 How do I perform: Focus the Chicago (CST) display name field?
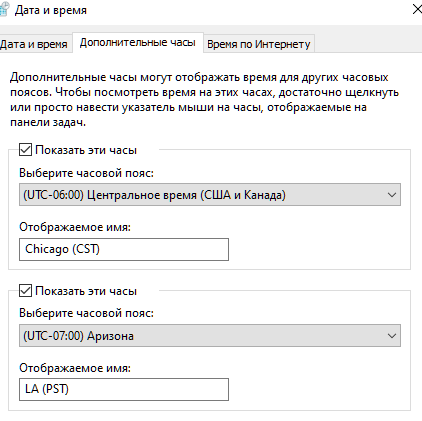[124, 249]
